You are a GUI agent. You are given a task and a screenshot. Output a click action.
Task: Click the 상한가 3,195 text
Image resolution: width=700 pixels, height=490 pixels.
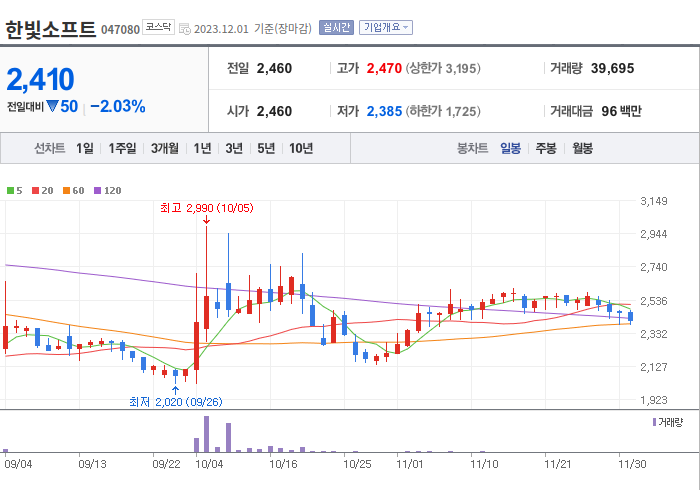(443, 68)
